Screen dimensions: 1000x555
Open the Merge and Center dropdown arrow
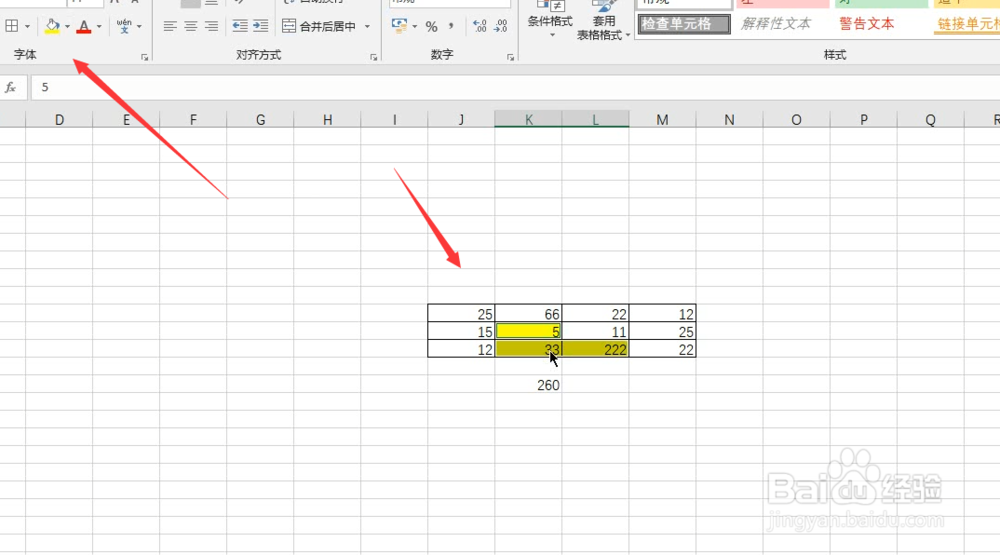coord(367,27)
